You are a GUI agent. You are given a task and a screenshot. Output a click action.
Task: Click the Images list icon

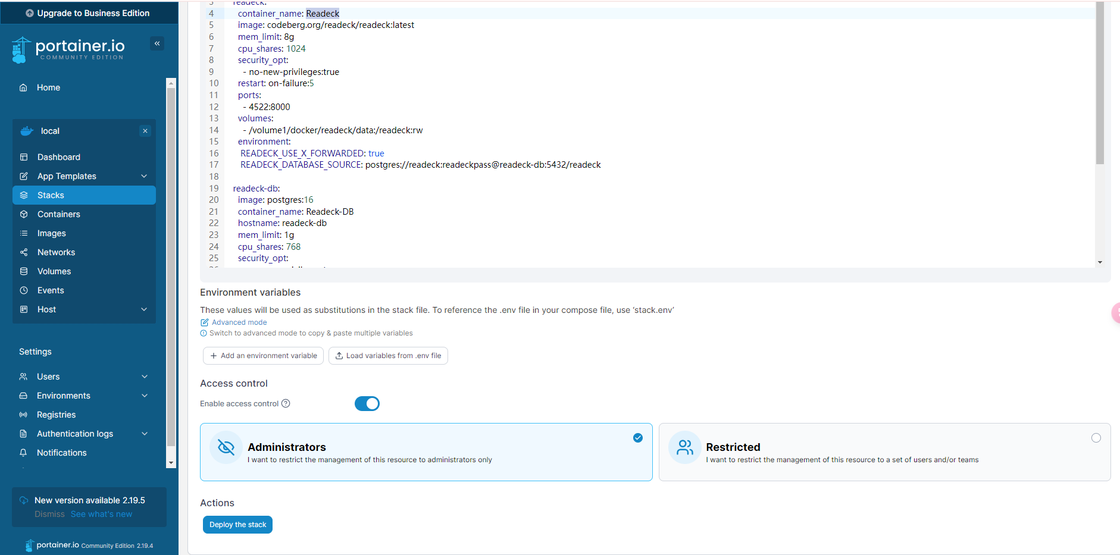pyautogui.click(x=24, y=234)
